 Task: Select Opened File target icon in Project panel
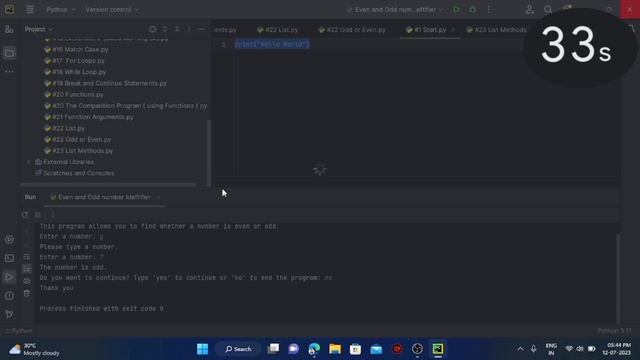point(153,29)
